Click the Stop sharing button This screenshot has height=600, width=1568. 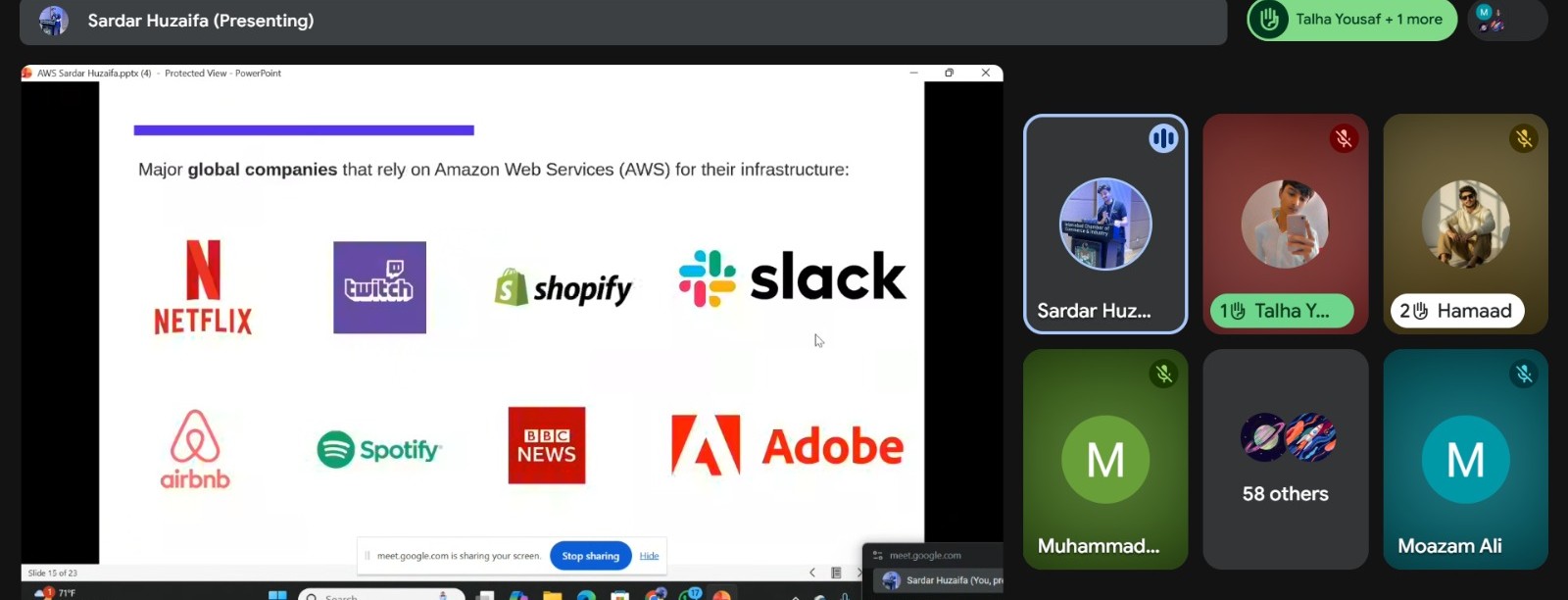click(591, 556)
